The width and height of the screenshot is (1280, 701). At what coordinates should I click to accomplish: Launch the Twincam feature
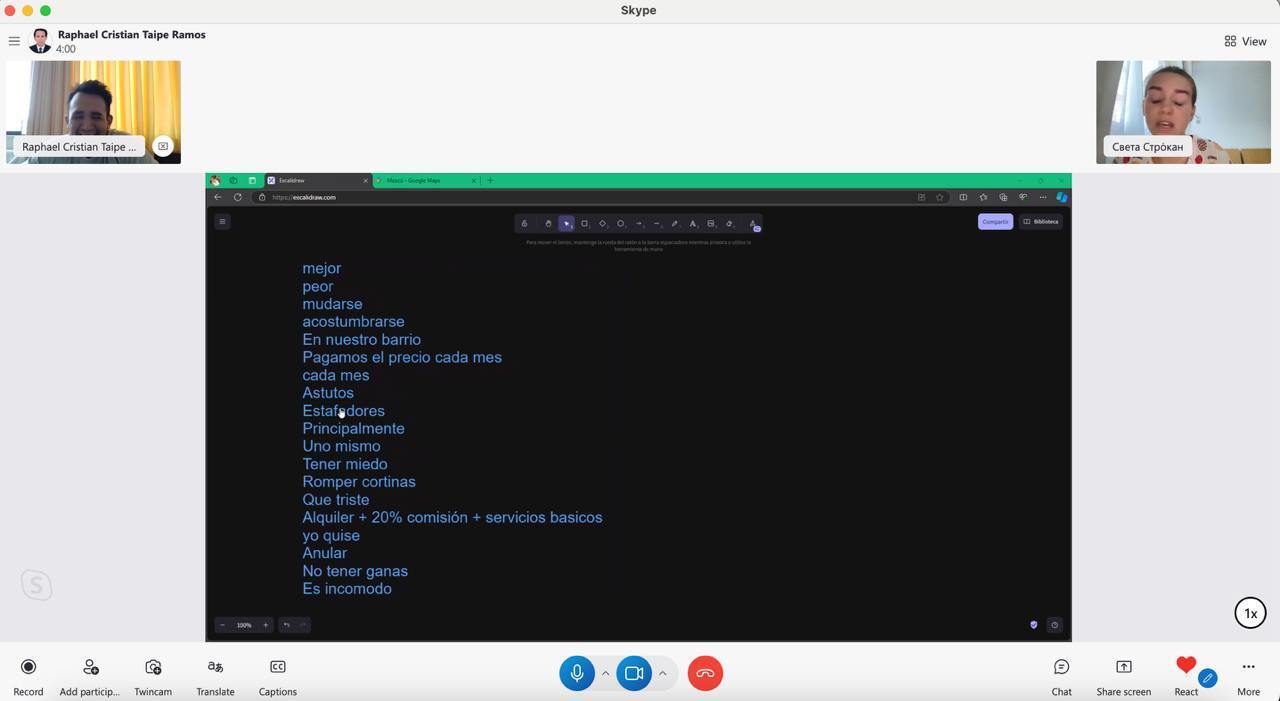click(x=153, y=676)
